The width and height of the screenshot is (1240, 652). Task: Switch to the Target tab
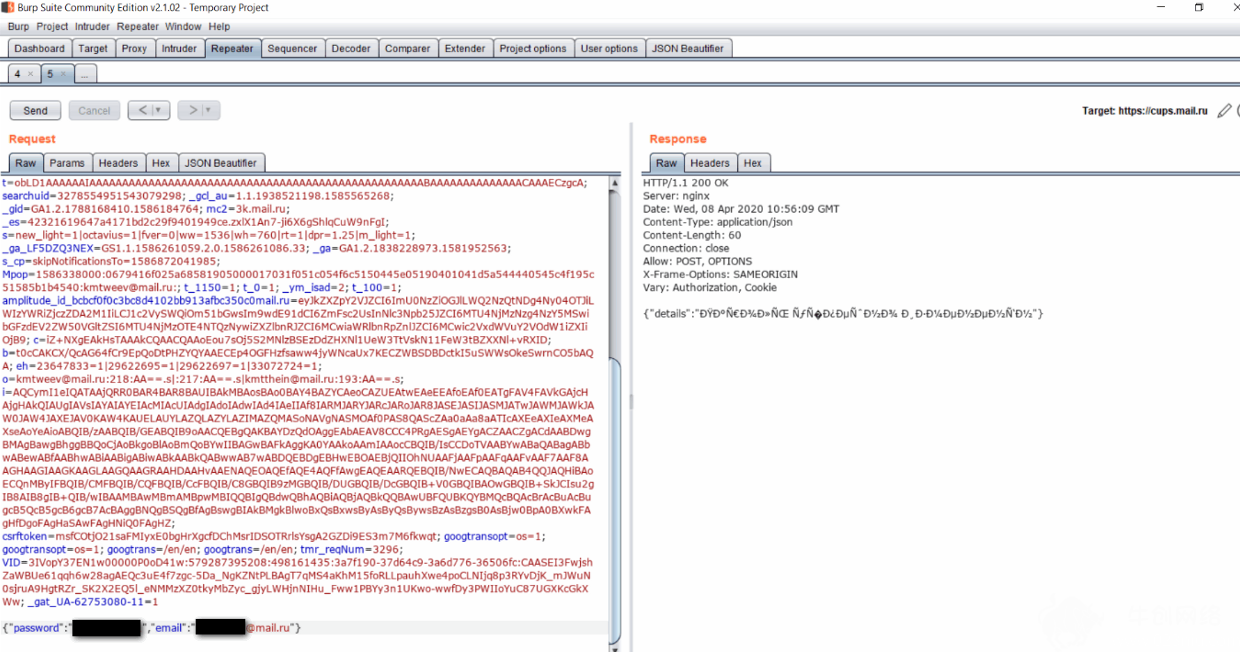click(93, 48)
